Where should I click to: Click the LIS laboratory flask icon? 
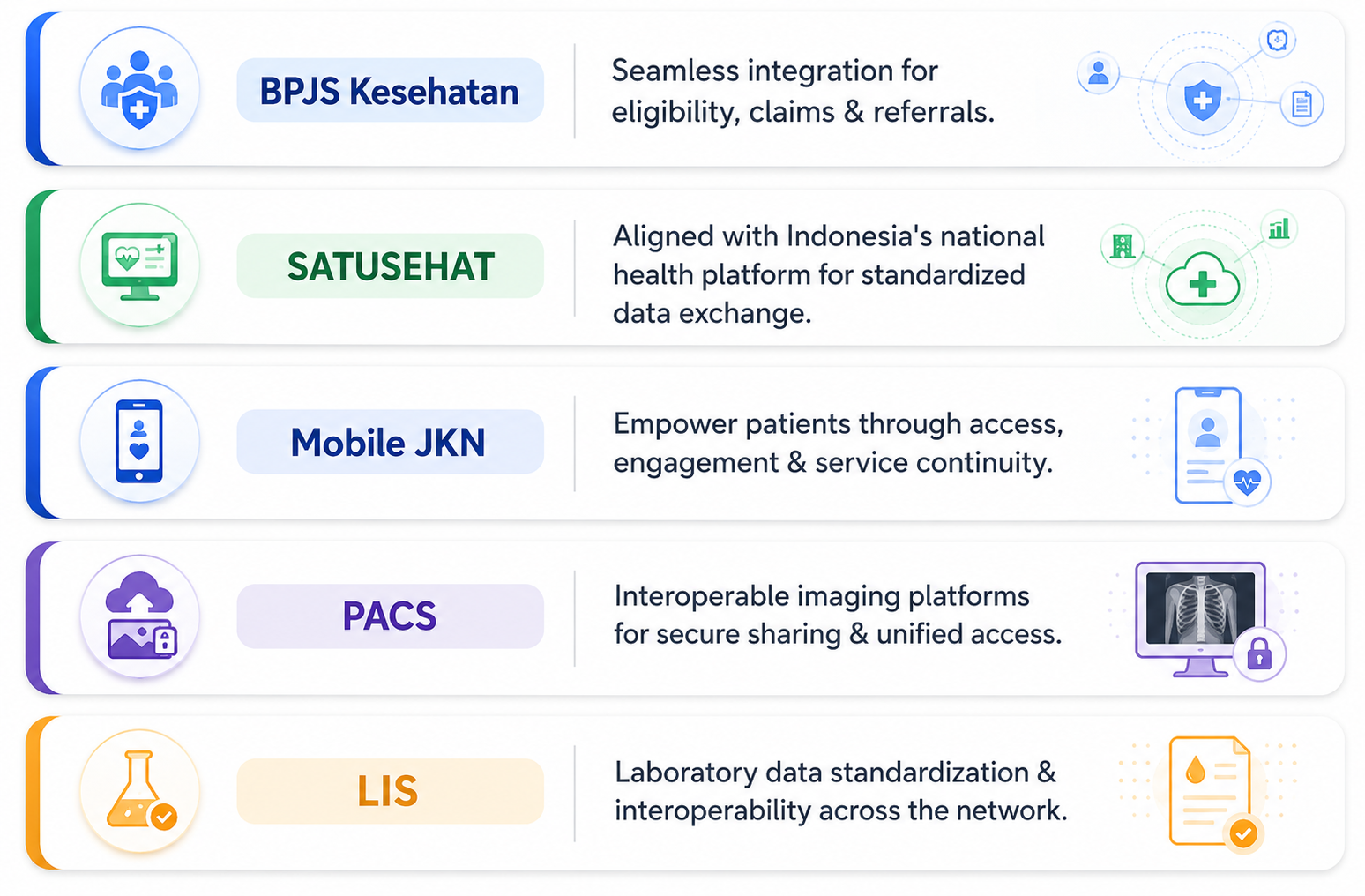[139, 791]
